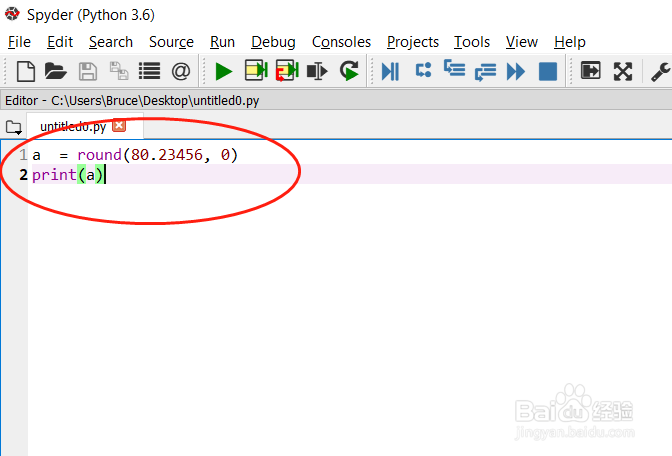
Task: Continue execution with the blue fast-forward icon
Action: (x=516, y=72)
